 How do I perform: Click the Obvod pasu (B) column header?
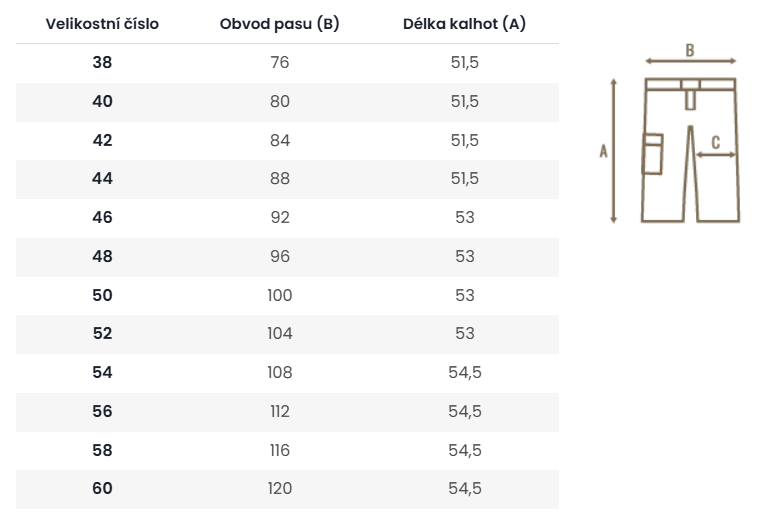[280, 24]
